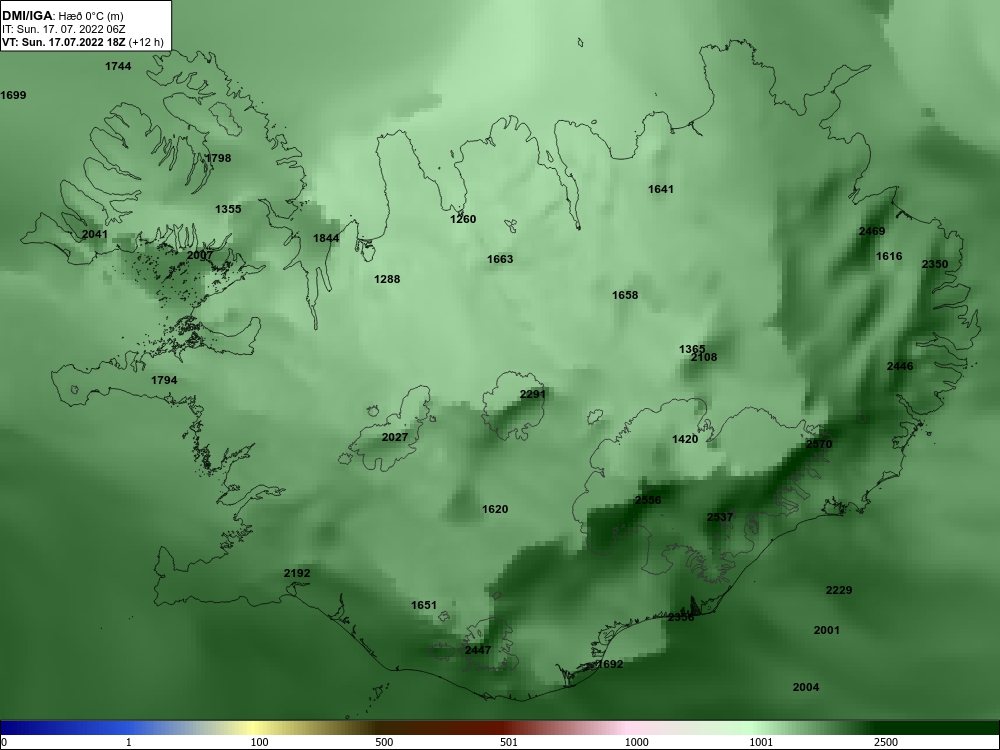Select the 1420 label
This screenshot has height=750, width=1000.
(685, 439)
